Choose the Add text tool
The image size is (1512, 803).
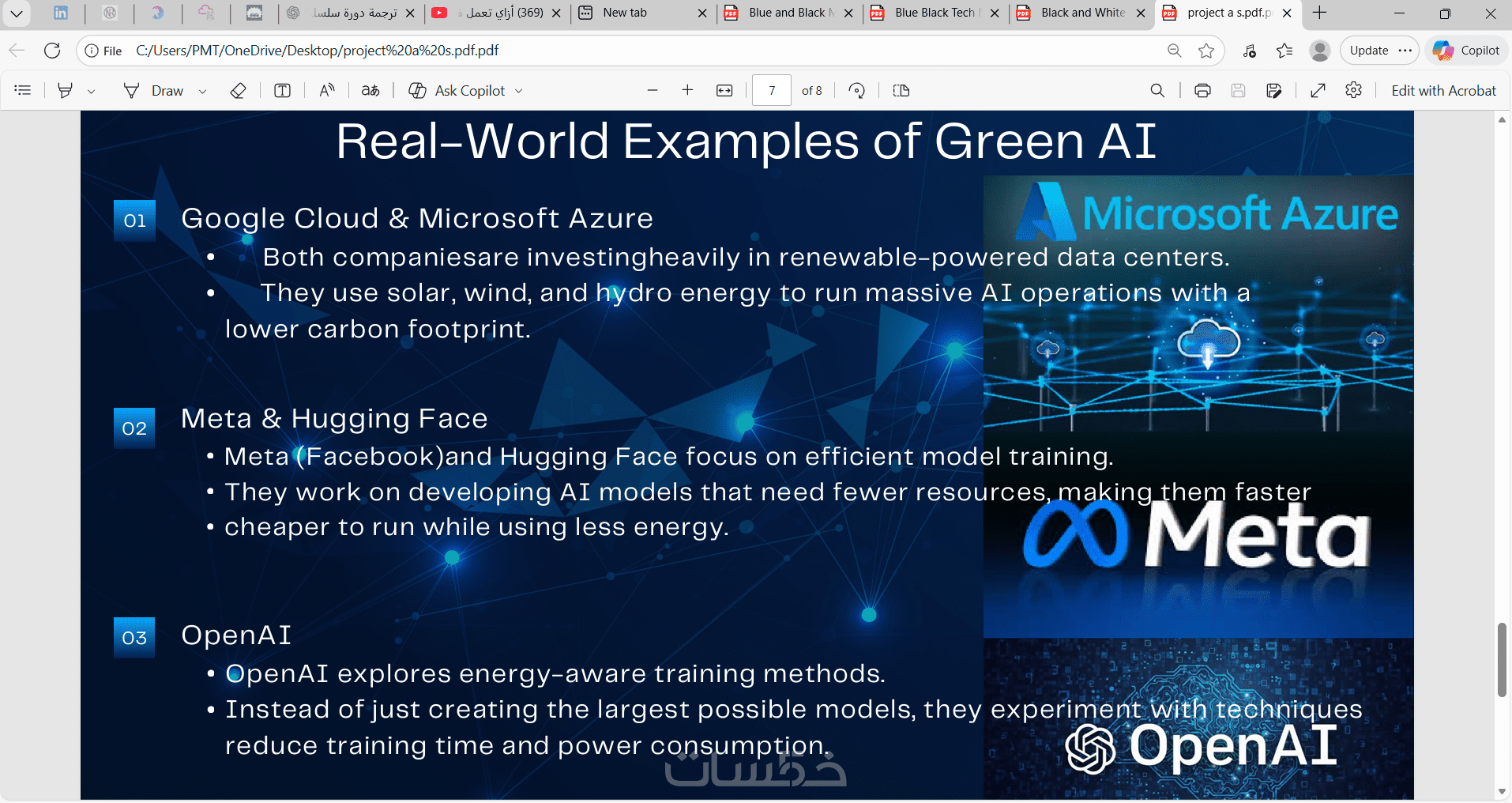282,91
